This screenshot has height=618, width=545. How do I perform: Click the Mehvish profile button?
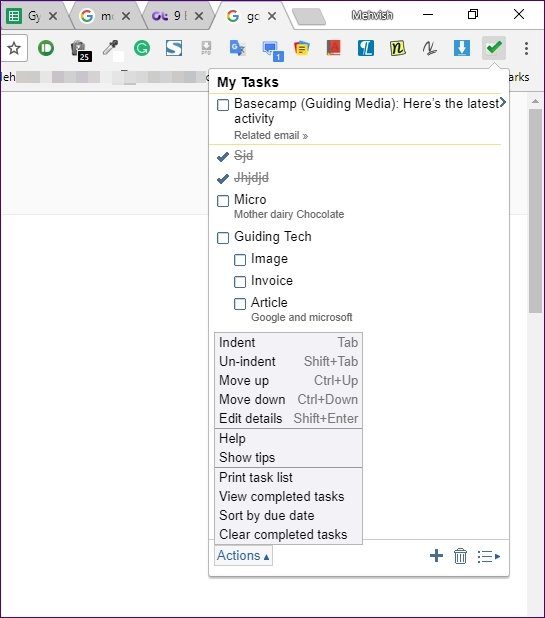click(x=372, y=15)
